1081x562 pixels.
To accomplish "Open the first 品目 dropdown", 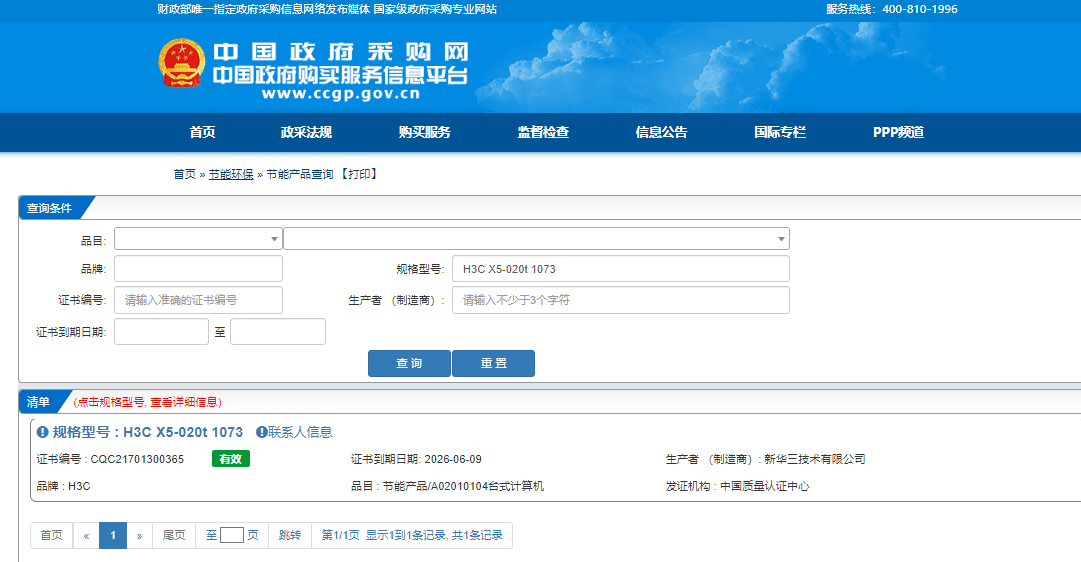I will click(x=198, y=239).
